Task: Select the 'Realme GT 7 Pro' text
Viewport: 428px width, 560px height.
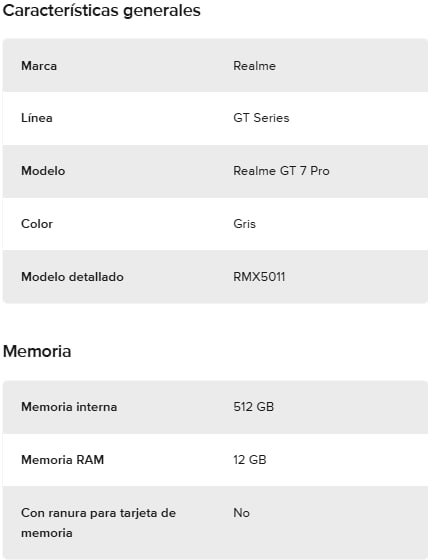Action: pyautogui.click(x=281, y=171)
